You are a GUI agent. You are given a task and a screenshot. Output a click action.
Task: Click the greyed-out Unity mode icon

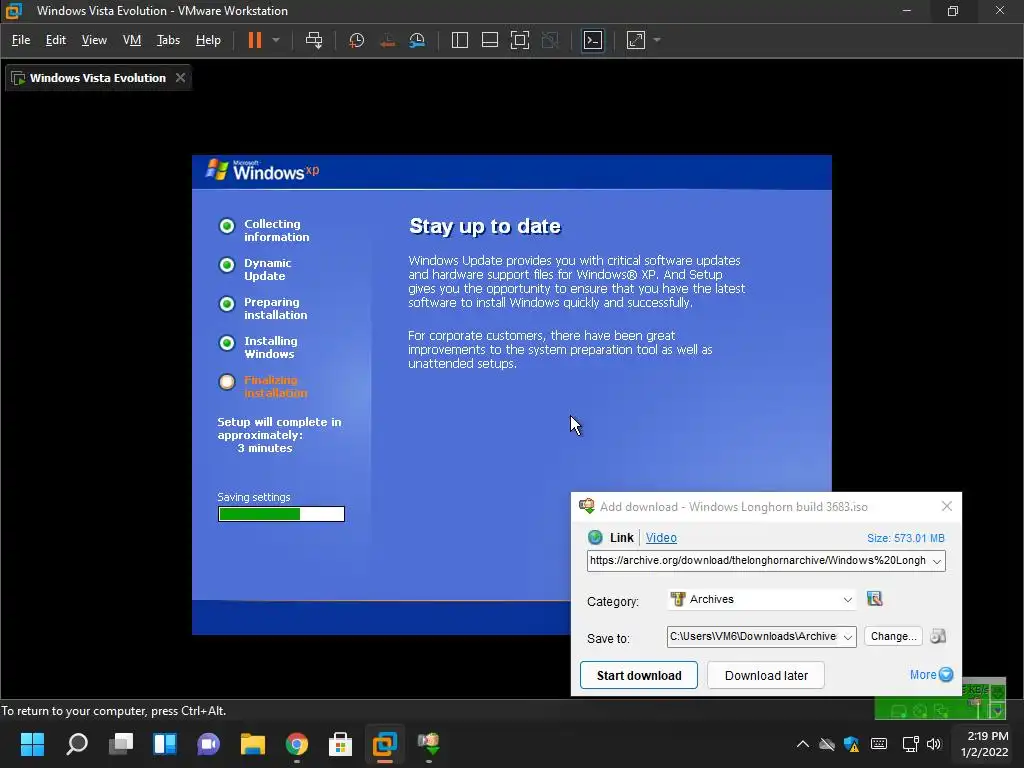coord(551,40)
